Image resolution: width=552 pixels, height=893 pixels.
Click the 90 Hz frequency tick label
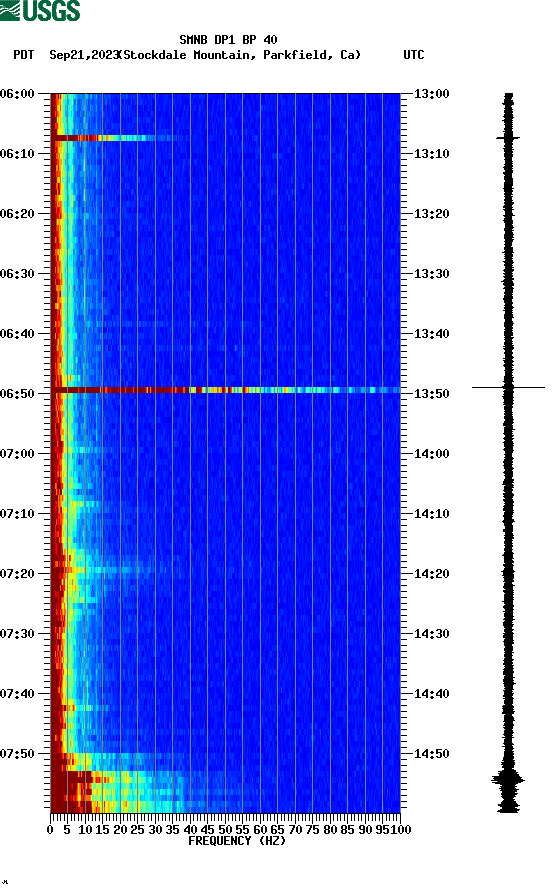365,830
